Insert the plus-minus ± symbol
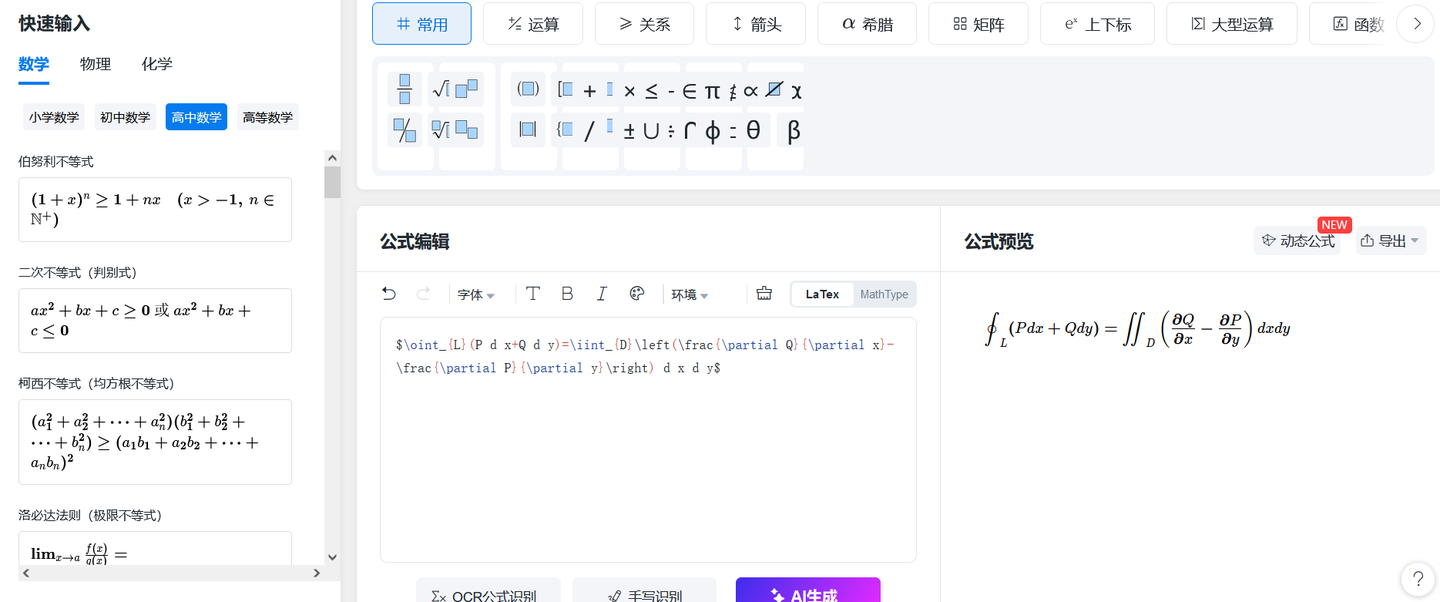The image size is (1440, 602). click(629, 131)
